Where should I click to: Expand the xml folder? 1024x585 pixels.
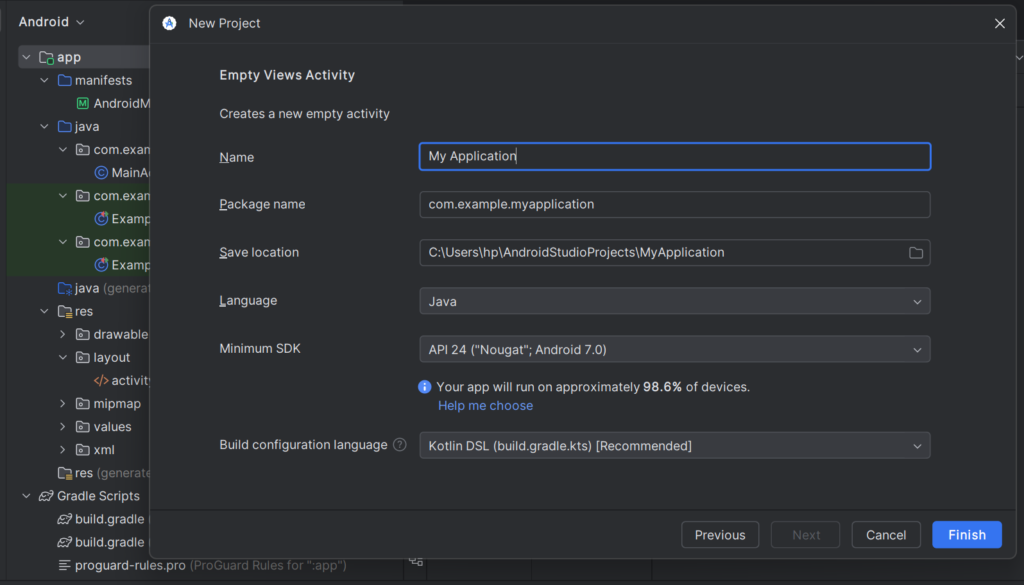(x=63, y=450)
